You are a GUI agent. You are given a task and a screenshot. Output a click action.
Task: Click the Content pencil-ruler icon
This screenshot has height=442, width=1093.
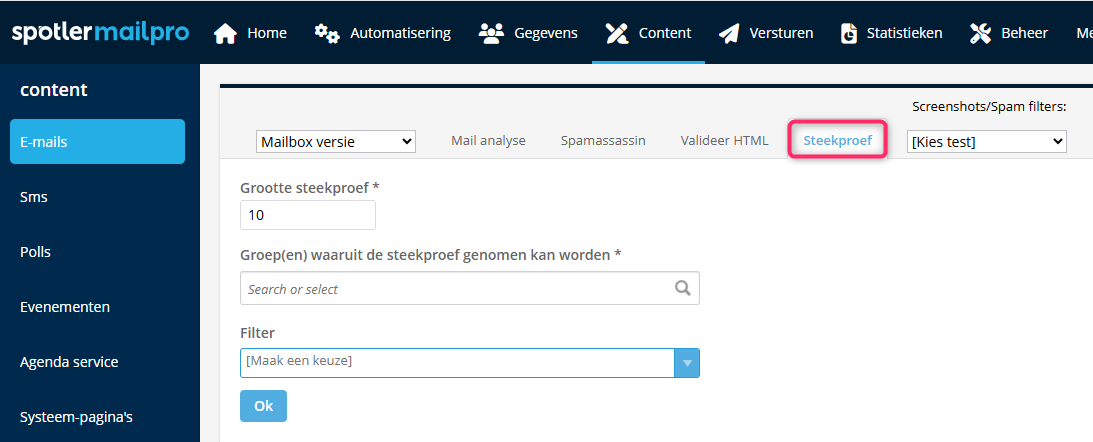pos(617,33)
